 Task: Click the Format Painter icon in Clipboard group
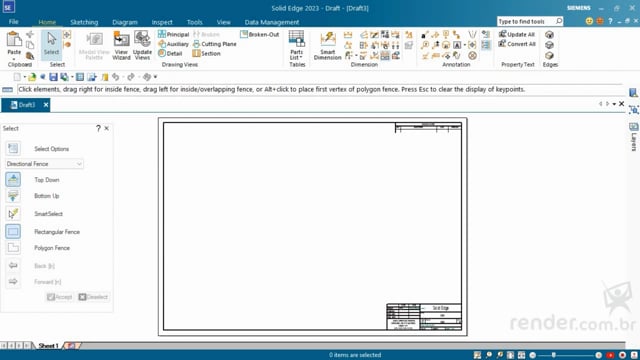point(30,56)
